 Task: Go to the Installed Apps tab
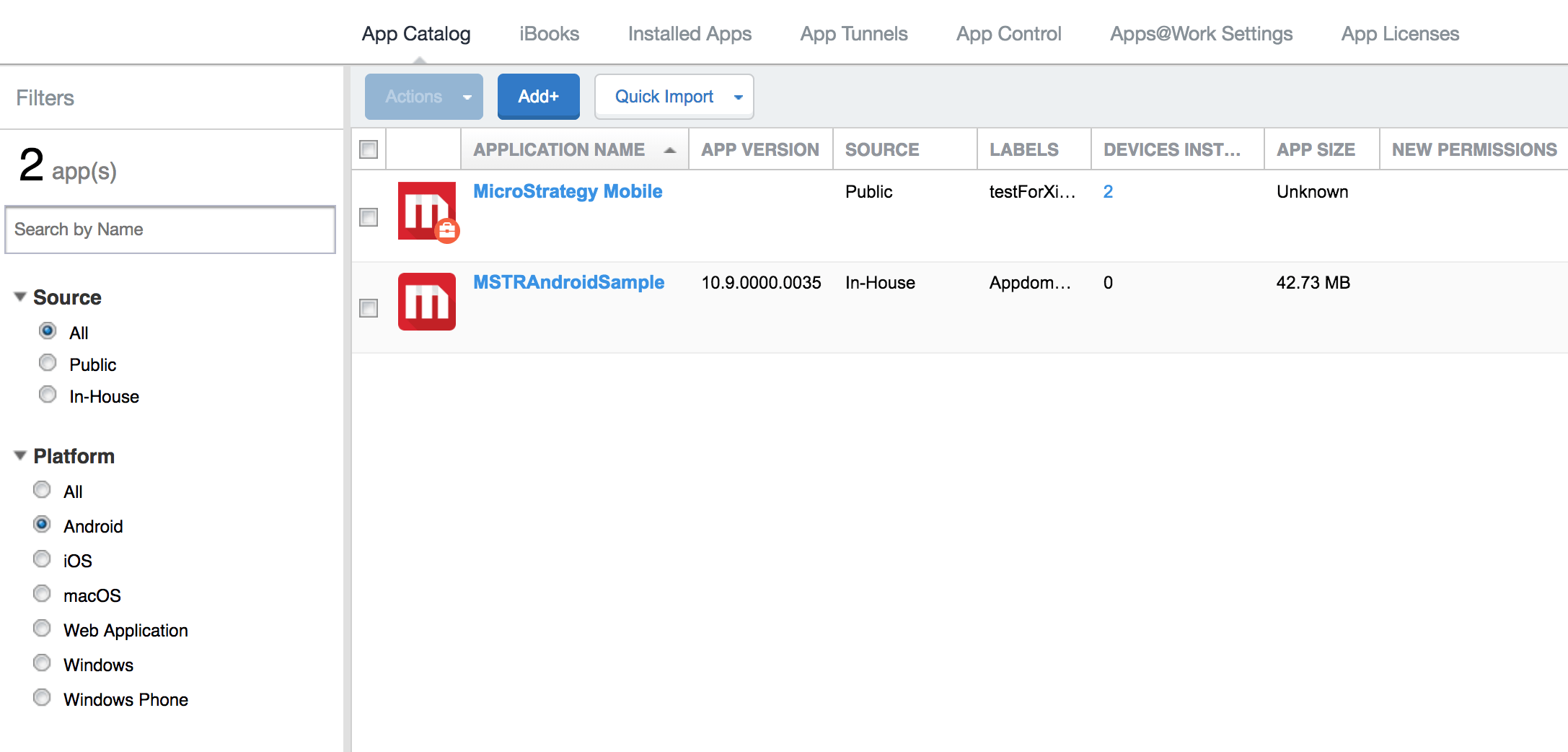pyautogui.click(x=690, y=34)
